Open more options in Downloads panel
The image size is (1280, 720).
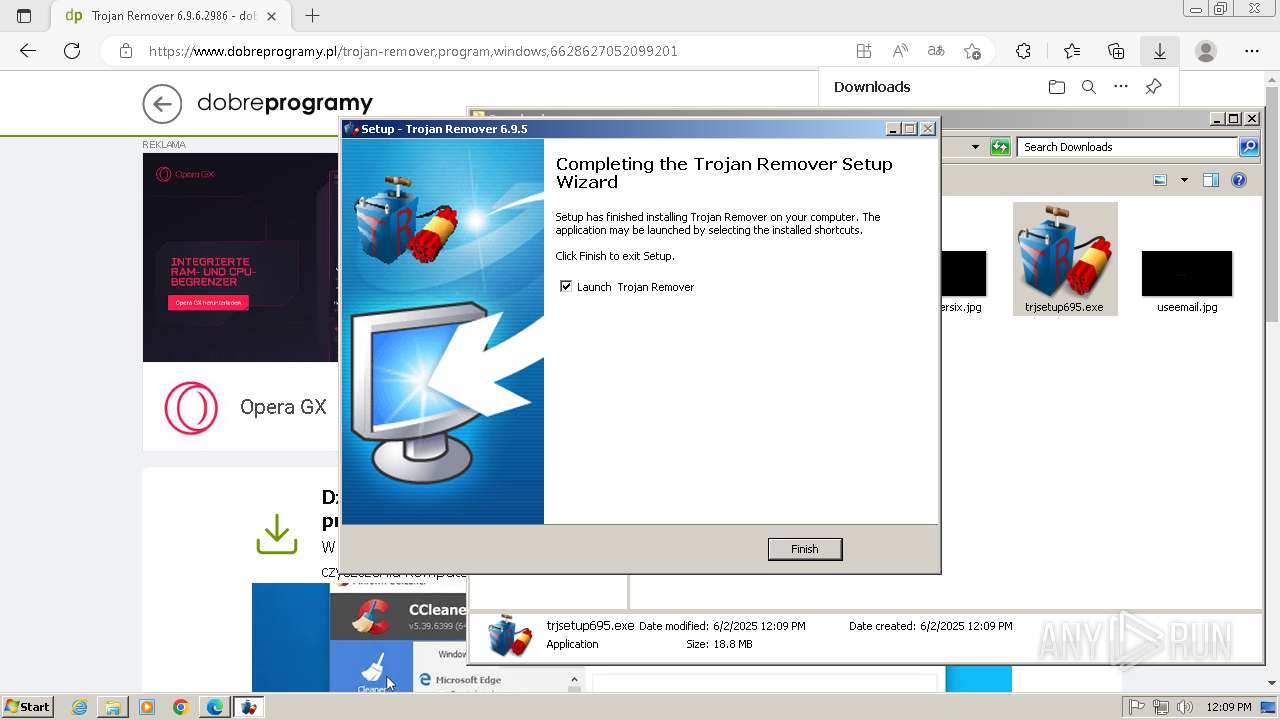coord(1121,87)
